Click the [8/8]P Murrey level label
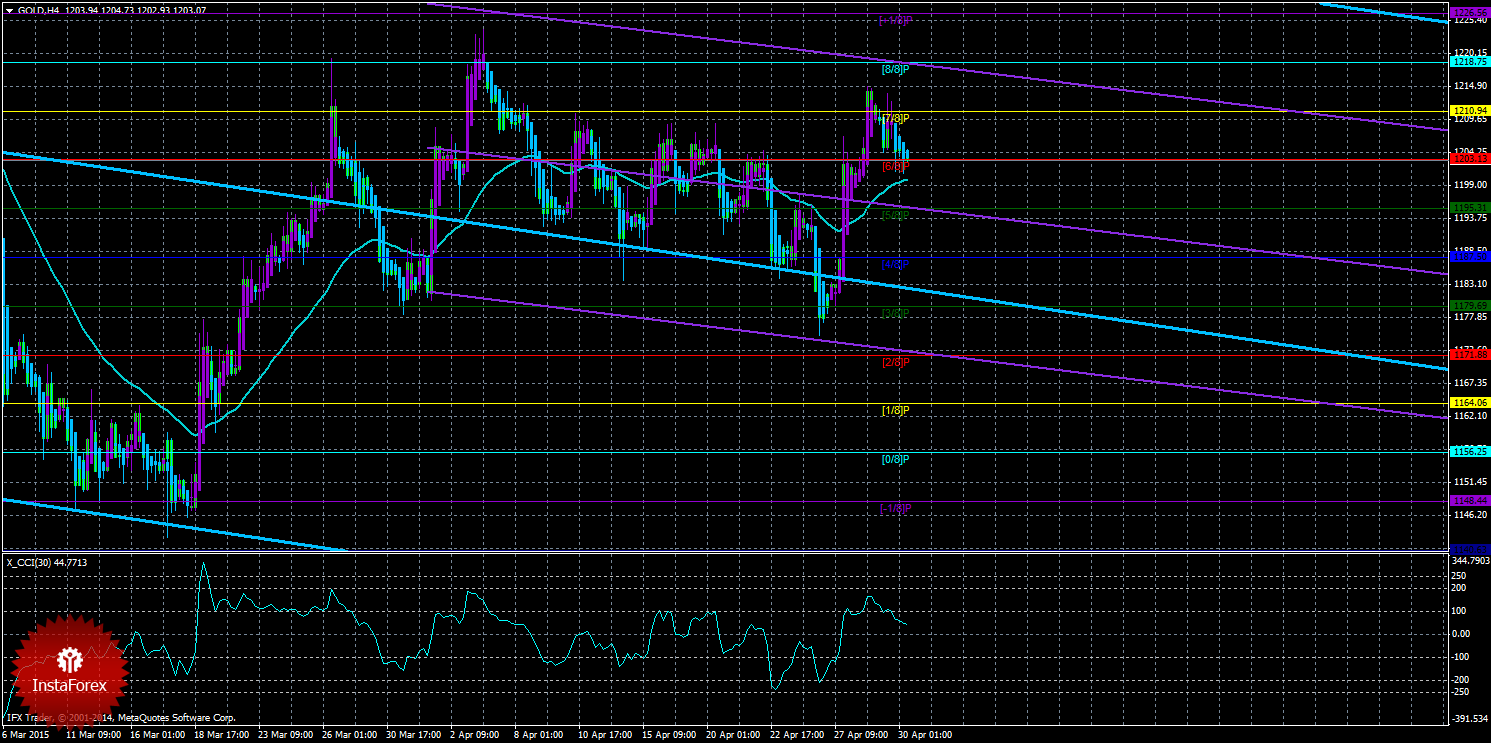The height and width of the screenshot is (743, 1491). (x=895, y=71)
